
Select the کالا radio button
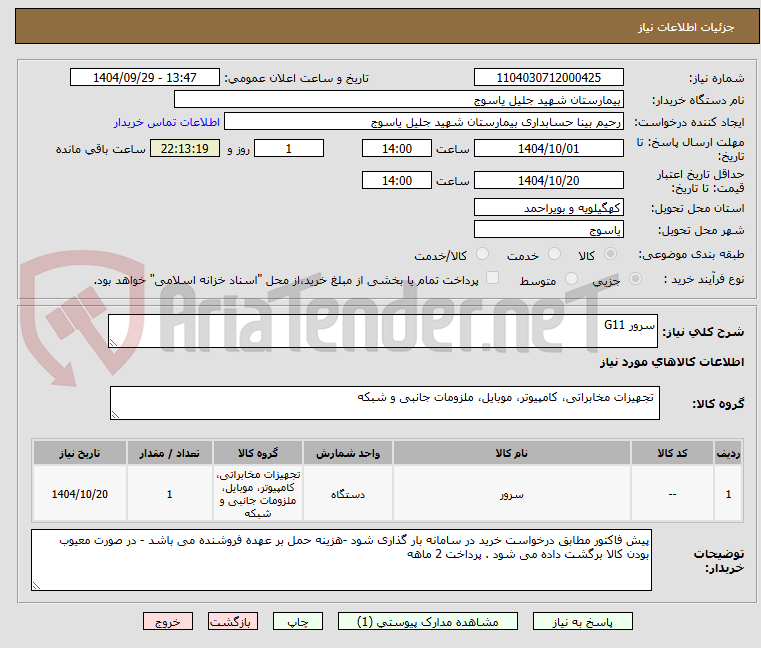611,254
